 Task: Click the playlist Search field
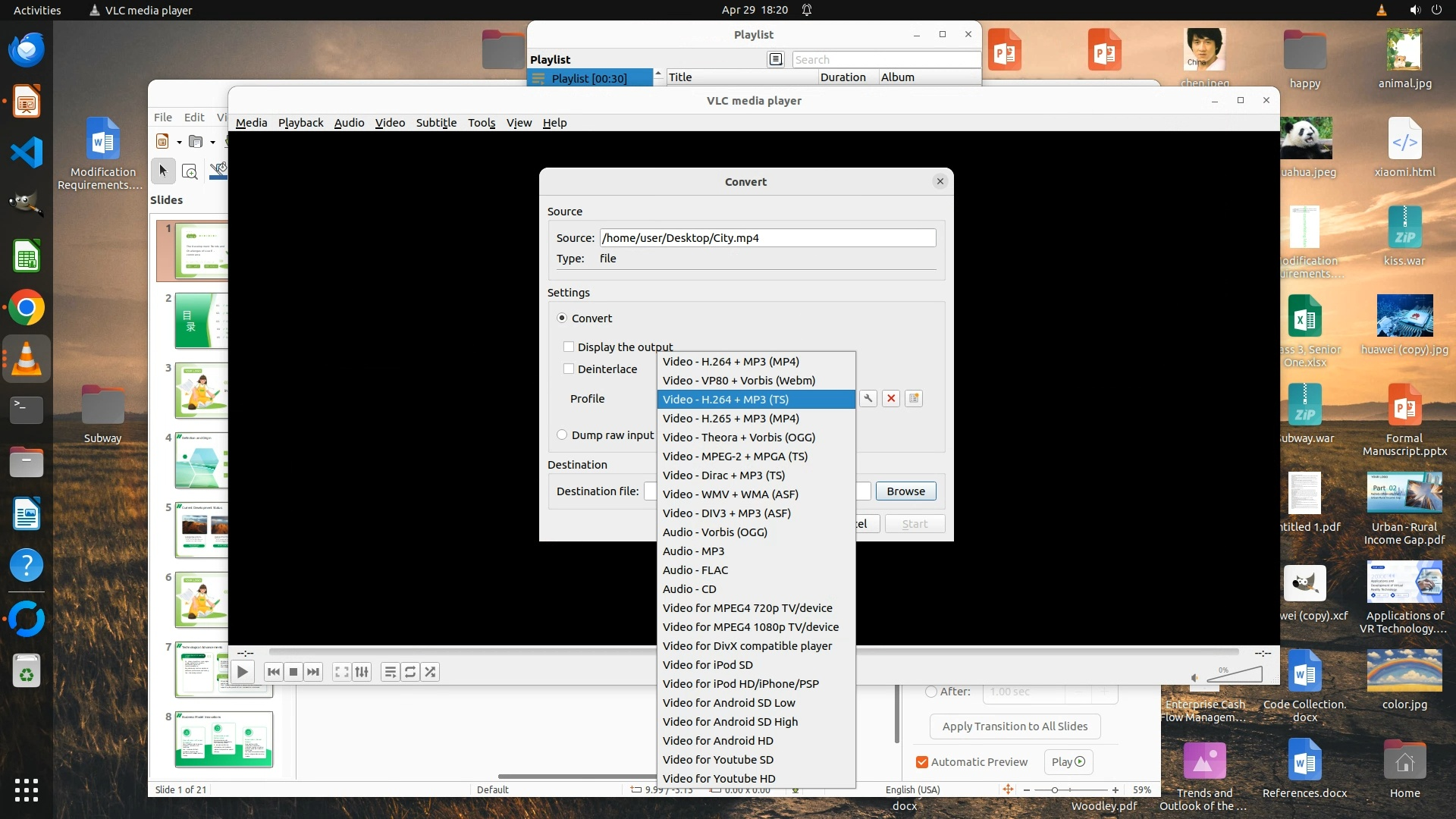[886, 60]
